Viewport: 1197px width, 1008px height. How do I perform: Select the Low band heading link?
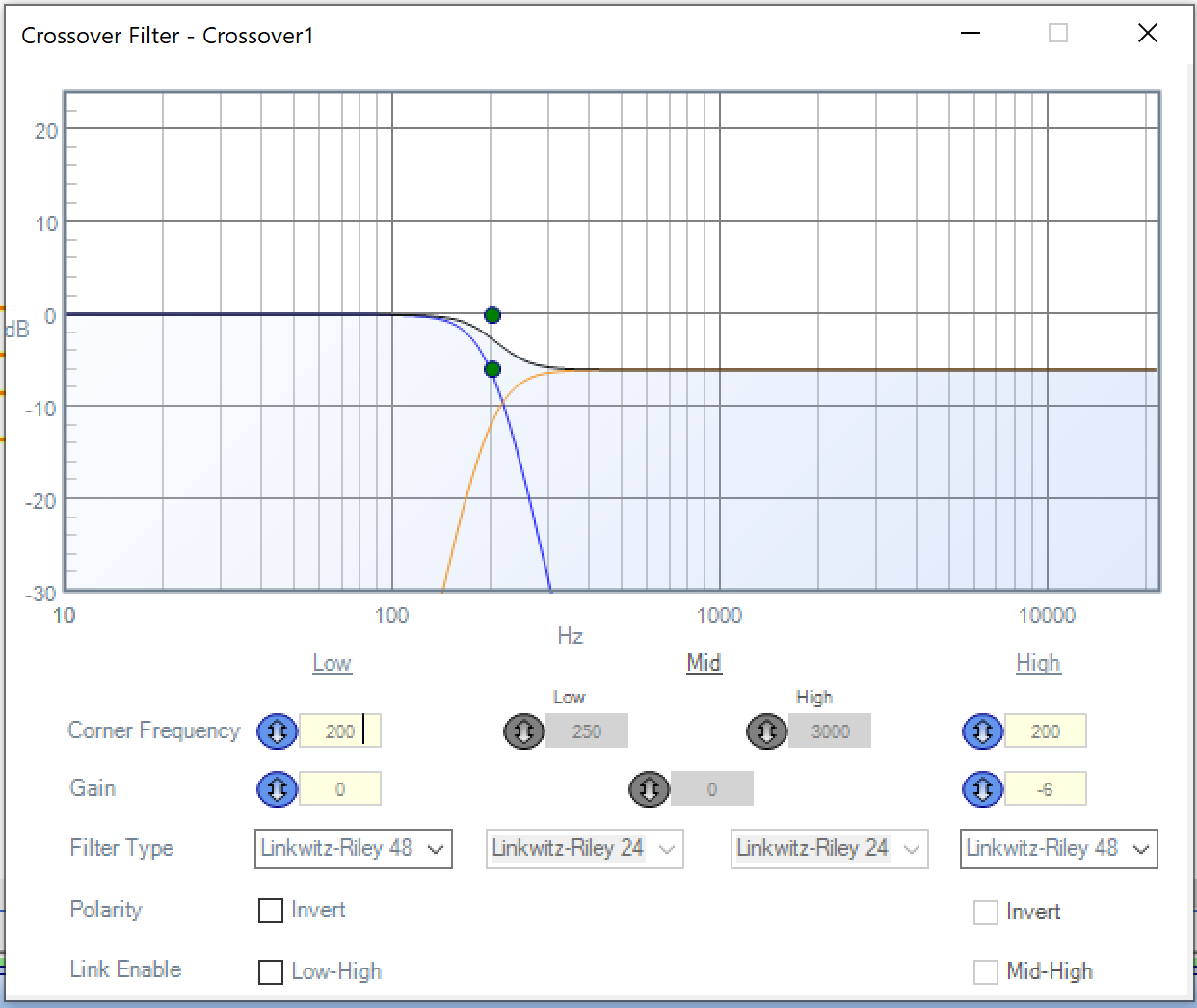pos(332,663)
